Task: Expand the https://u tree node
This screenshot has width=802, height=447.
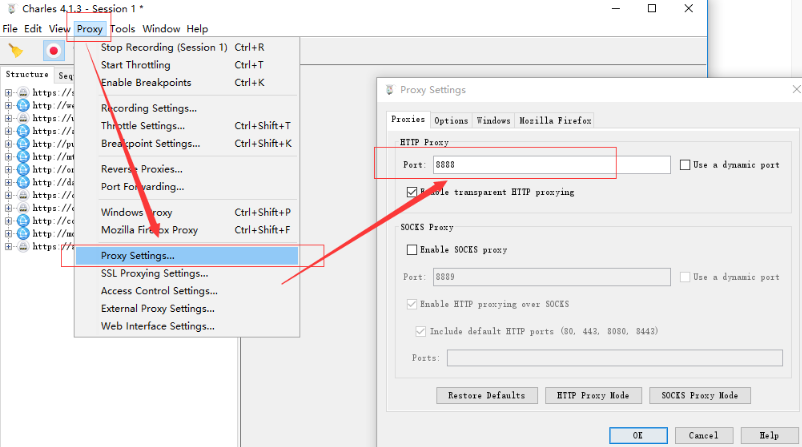Action: coord(8,118)
